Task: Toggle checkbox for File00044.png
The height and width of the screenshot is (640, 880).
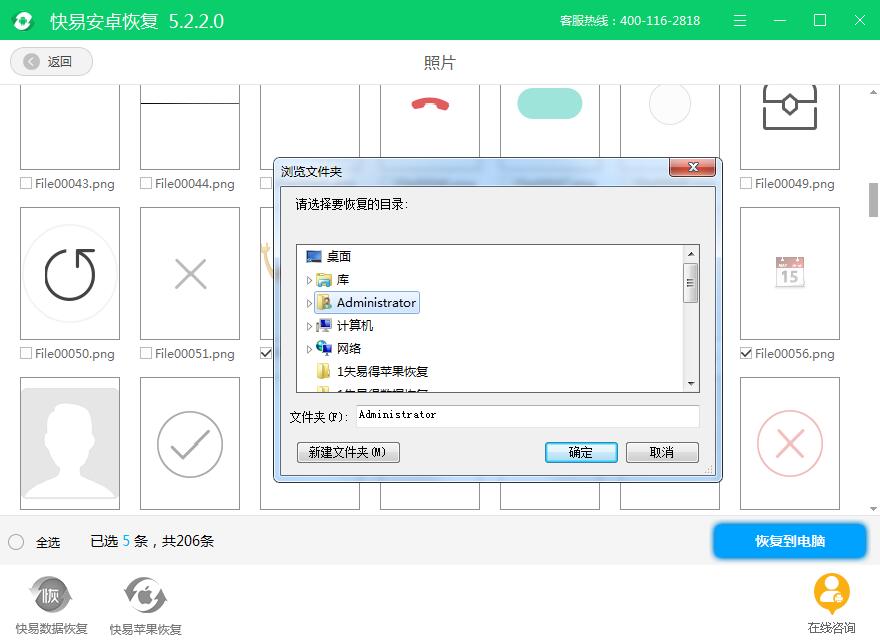Action: [146, 183]
